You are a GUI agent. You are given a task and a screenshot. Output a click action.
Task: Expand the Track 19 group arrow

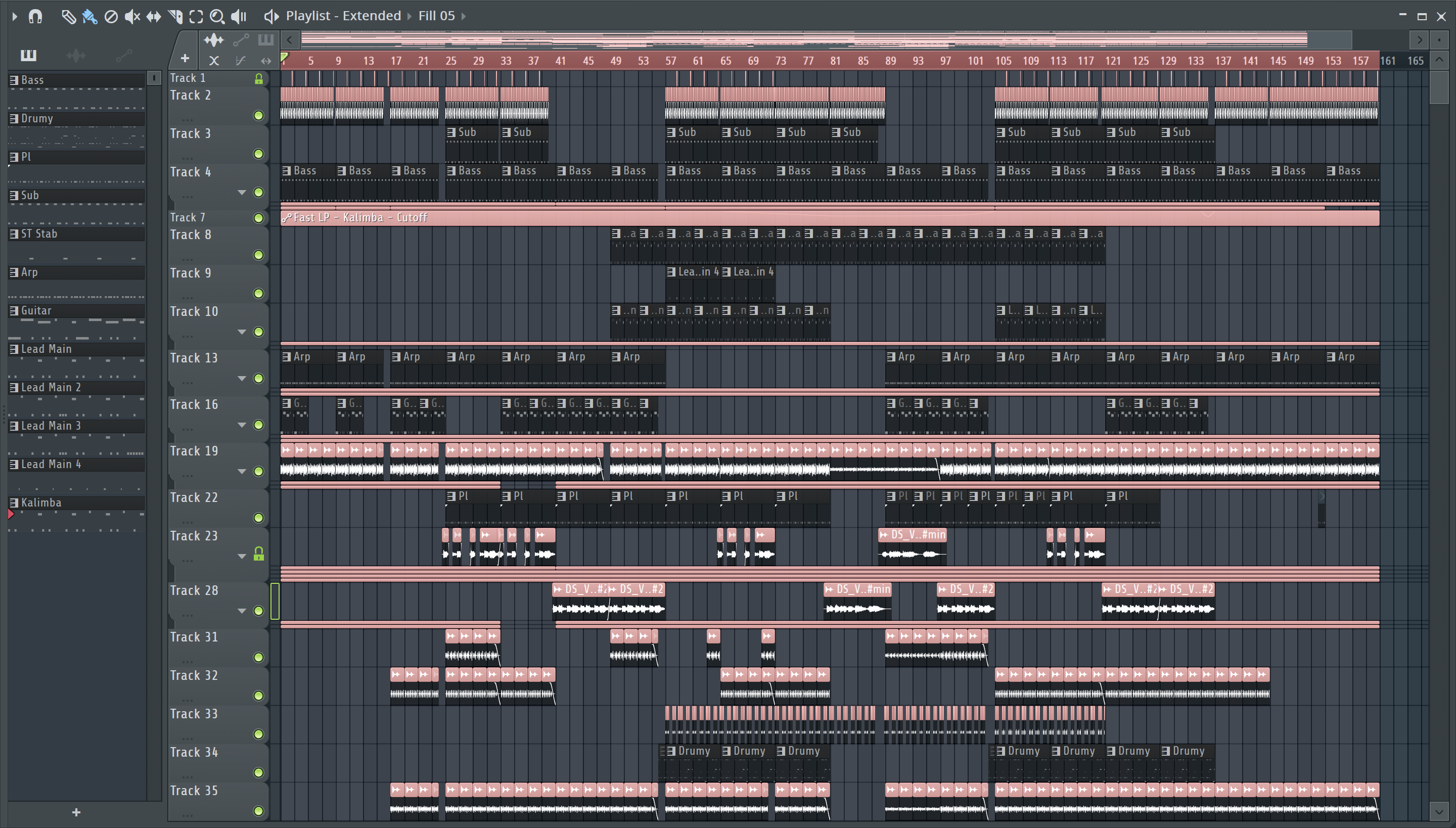242,472
